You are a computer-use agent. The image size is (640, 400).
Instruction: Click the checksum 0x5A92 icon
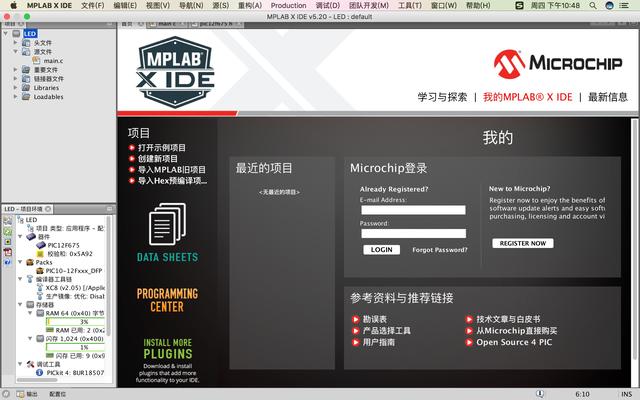pyautogui.click(x=40, y=253)
